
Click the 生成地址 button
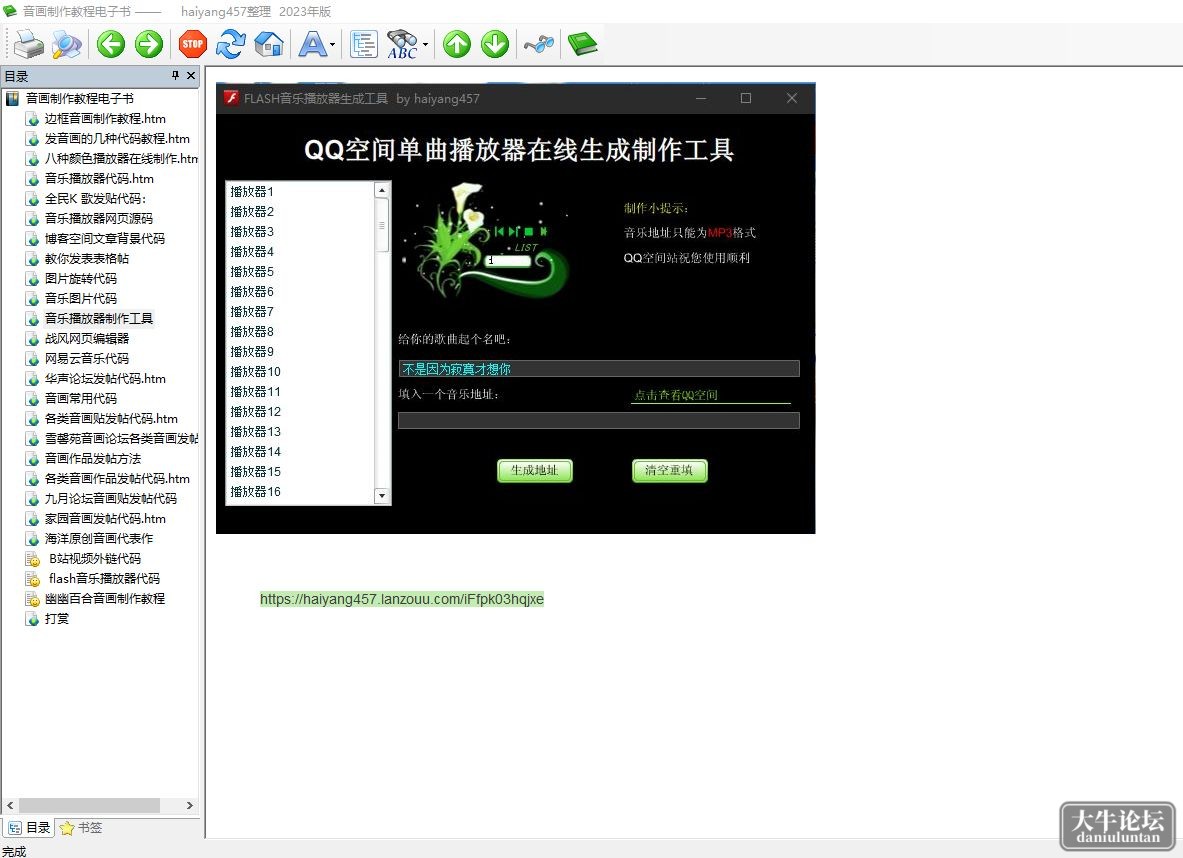click(x=535, y=470)
